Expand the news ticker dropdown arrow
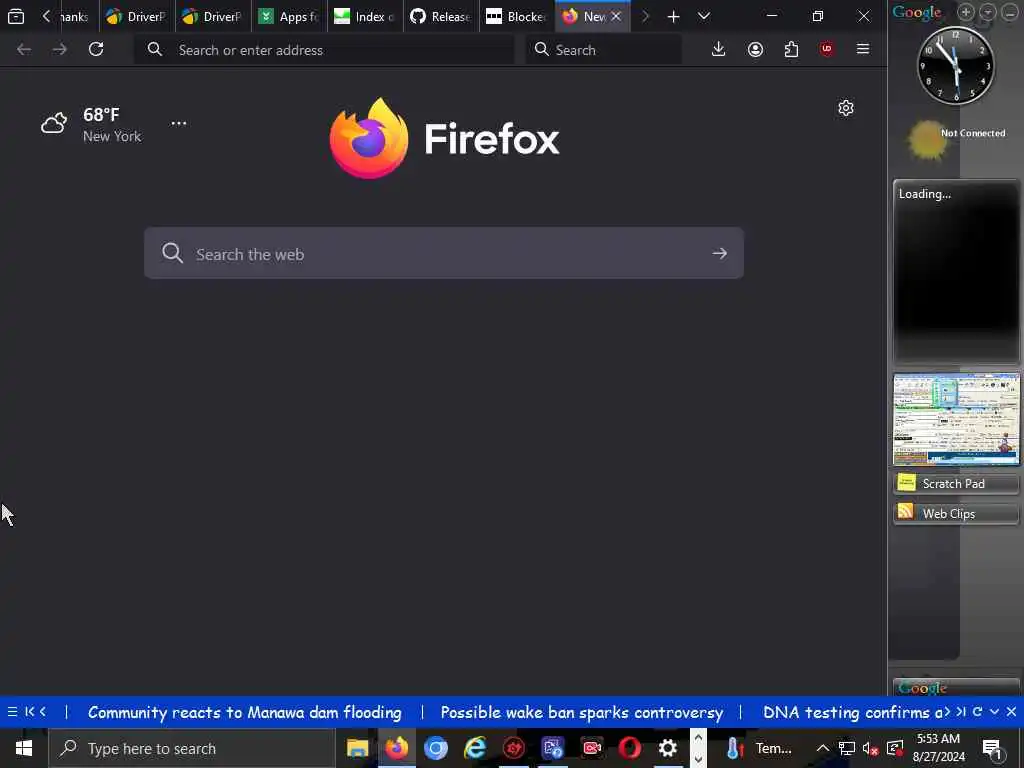Screen dimensions: 1024x768 [995, 712]
